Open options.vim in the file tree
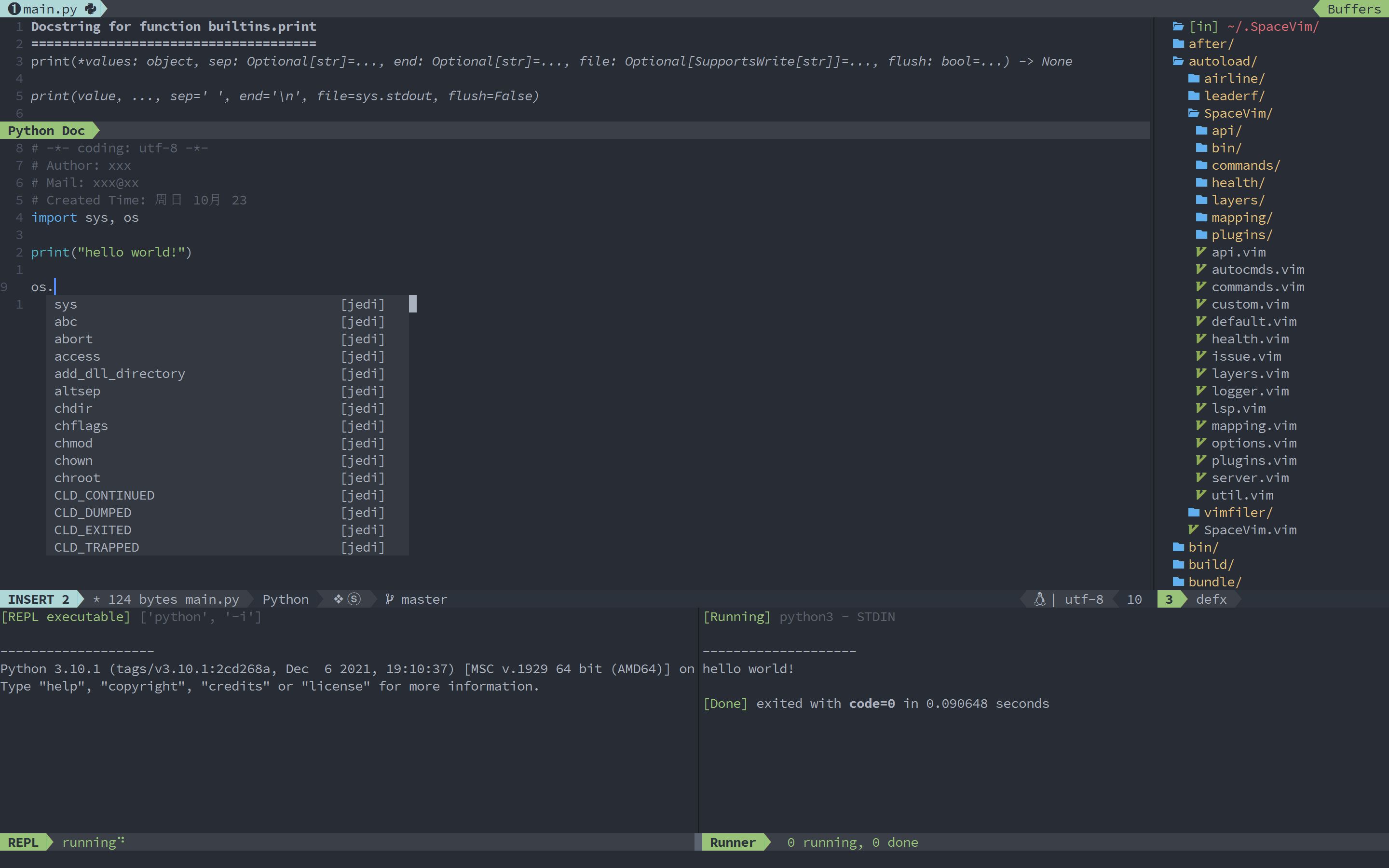 click(x=1253, y=443)
